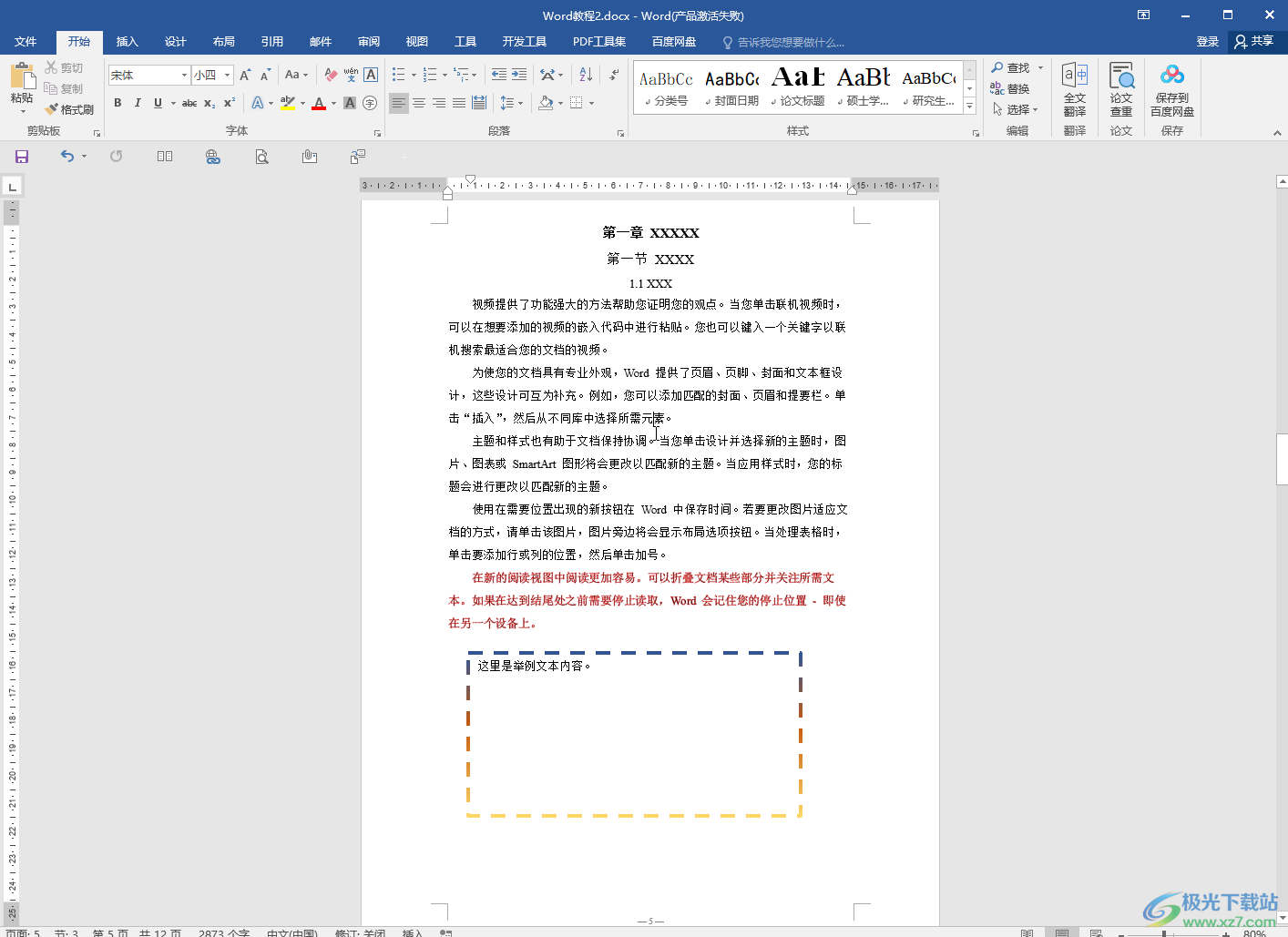Click the tab stop selector (L) on ruler corner
This screenshot has height=937, width=1288.
[x=12, y=187]
